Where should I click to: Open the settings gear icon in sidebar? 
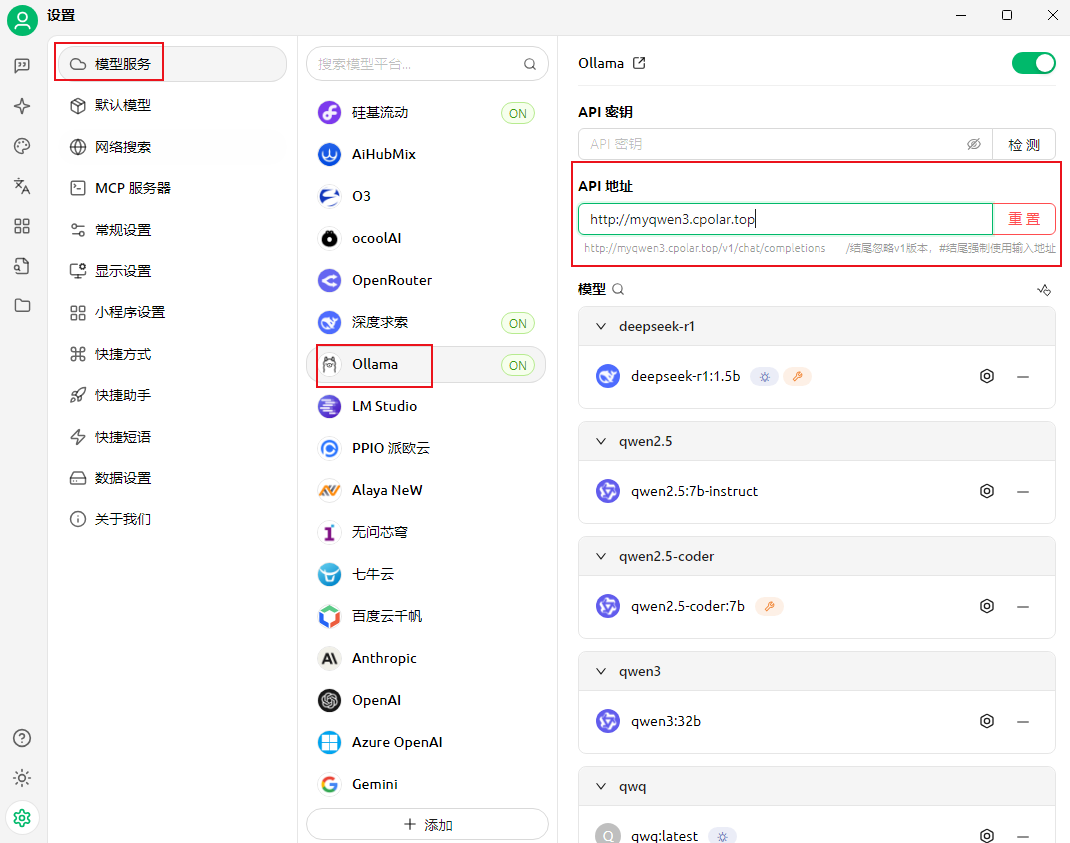(22, 818)
